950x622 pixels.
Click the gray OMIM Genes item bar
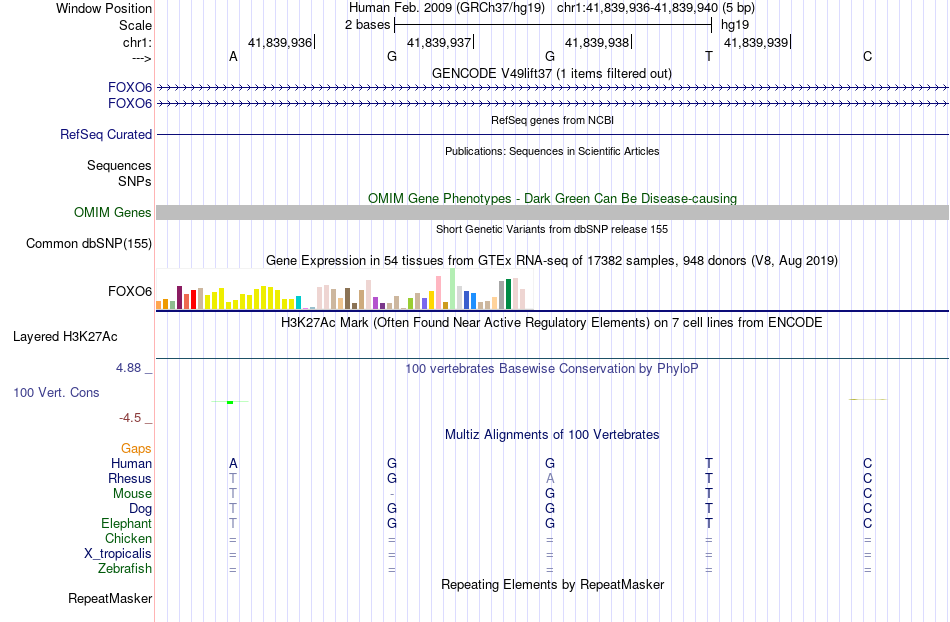click(552, 213)
